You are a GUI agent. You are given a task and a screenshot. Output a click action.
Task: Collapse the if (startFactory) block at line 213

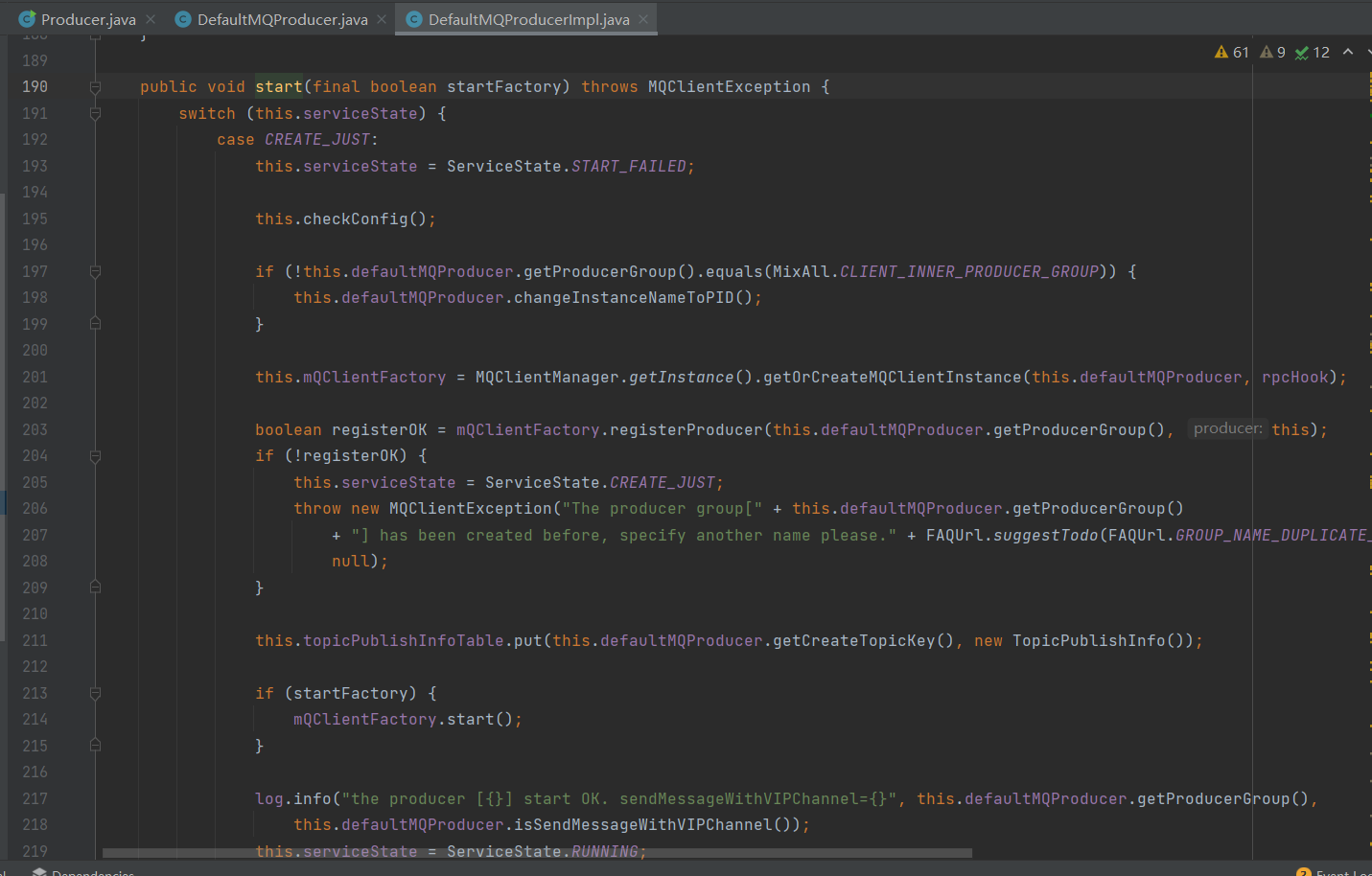coord(95,693)
